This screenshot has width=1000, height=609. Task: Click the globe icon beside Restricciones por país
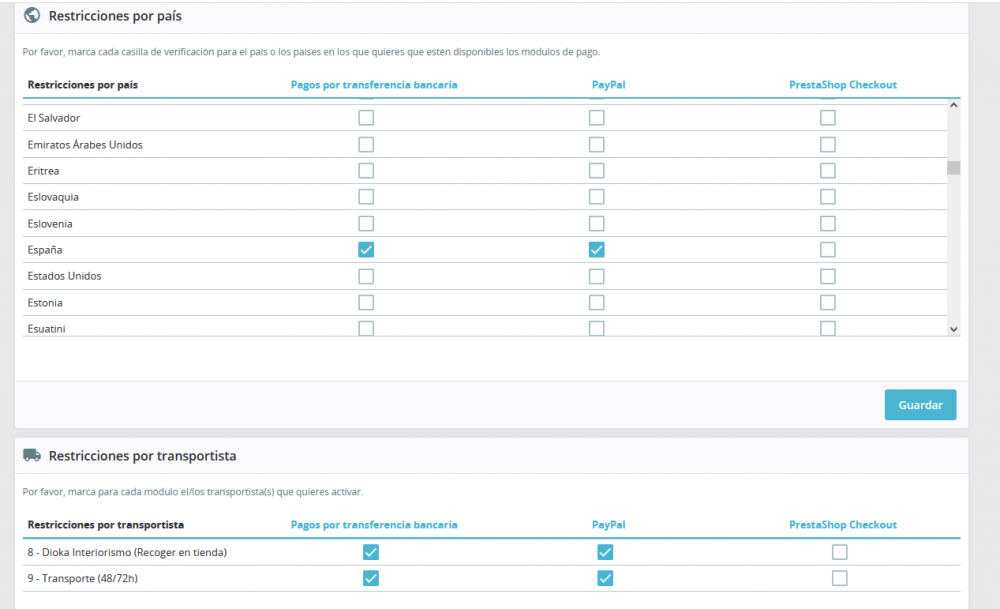[32, 15]
